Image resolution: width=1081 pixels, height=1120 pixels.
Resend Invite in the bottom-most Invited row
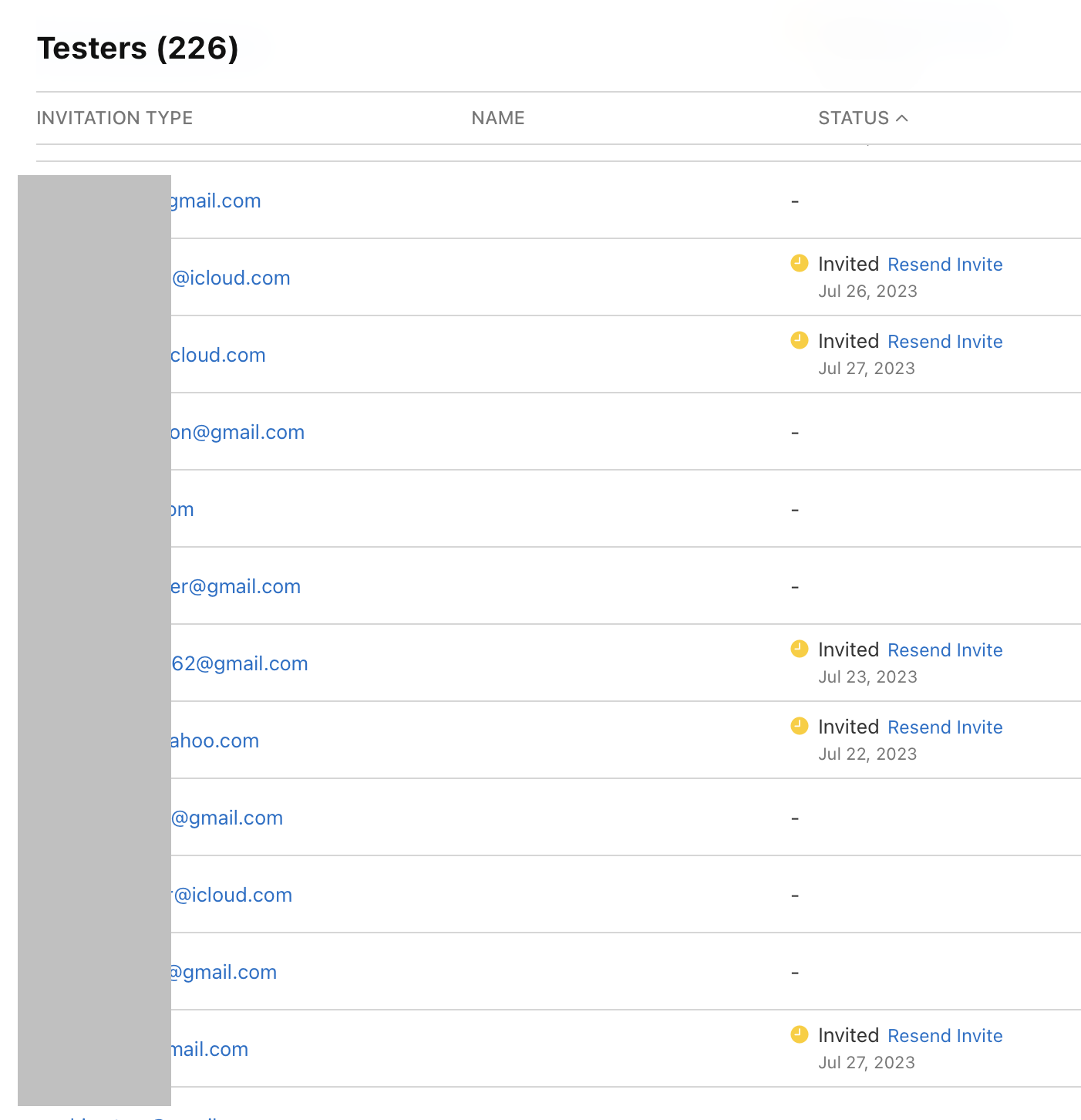pos(945,1036)
